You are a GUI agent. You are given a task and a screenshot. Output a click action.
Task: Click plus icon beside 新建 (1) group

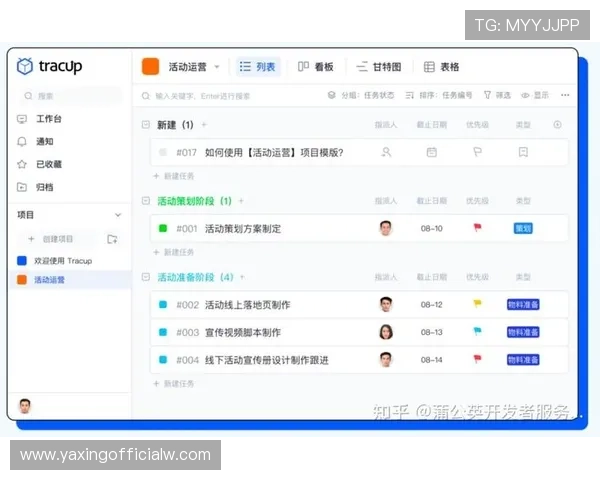pyautogui.click(x=204, y=124)
